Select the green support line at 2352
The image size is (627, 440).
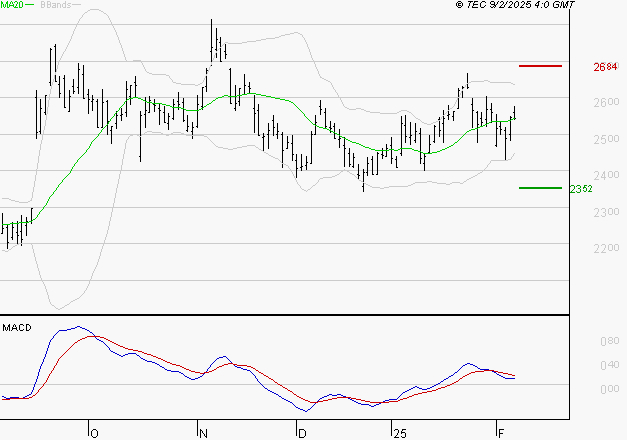[x=541, y=187]
